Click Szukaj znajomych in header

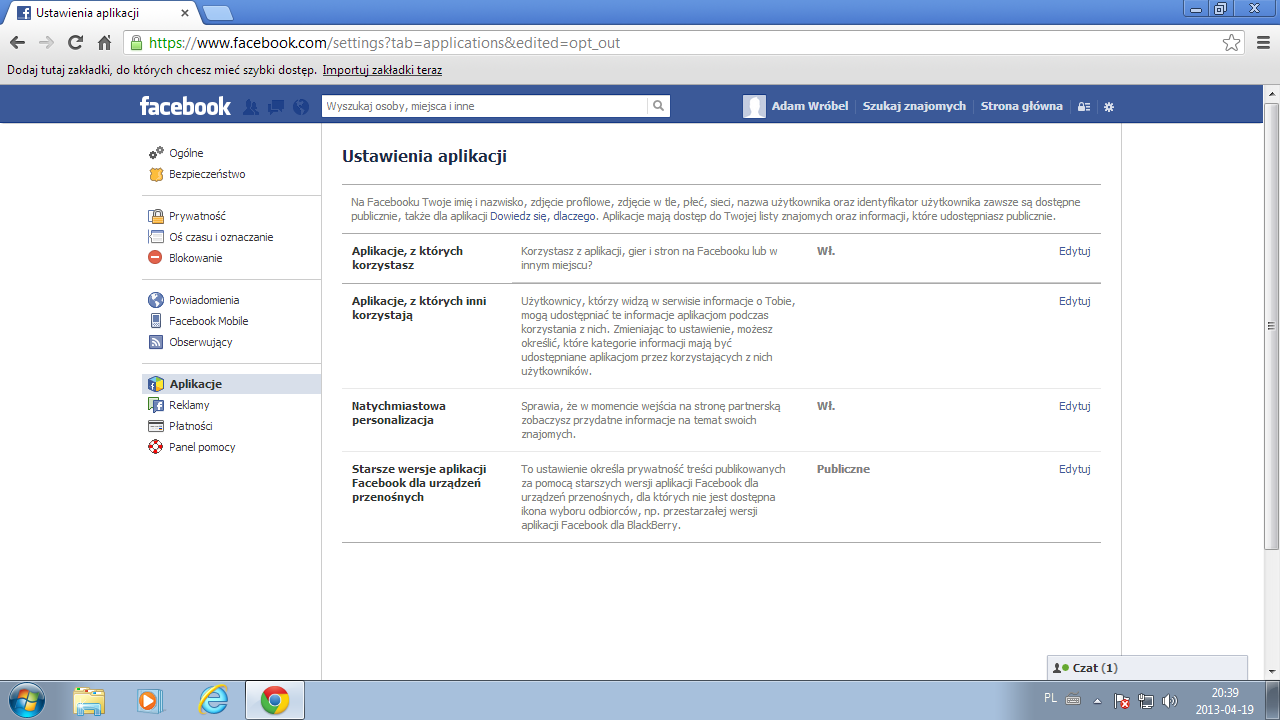914,106
